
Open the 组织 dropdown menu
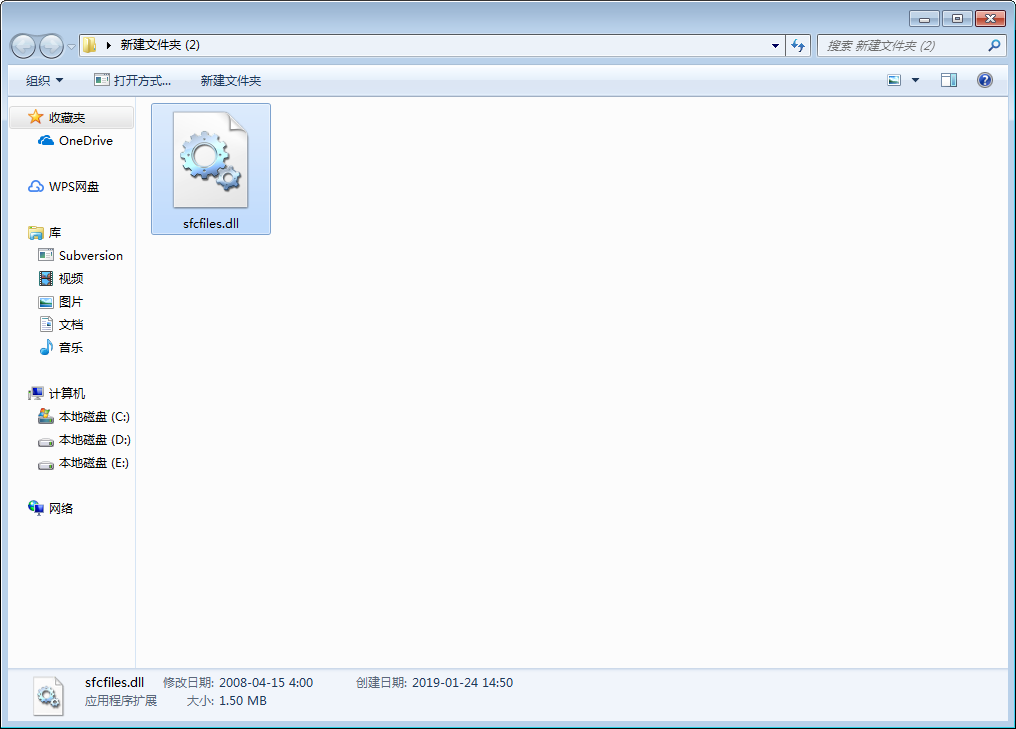[44, 80]
